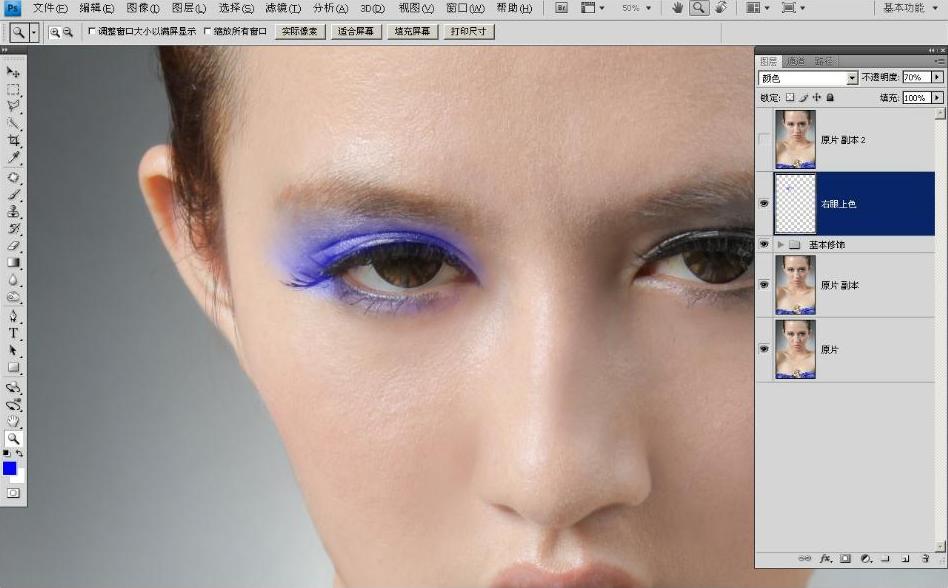Select the Clone Stamp tool
Image resolution: width=948 pixels, height=588 pixels.
(x=13, y=212)
